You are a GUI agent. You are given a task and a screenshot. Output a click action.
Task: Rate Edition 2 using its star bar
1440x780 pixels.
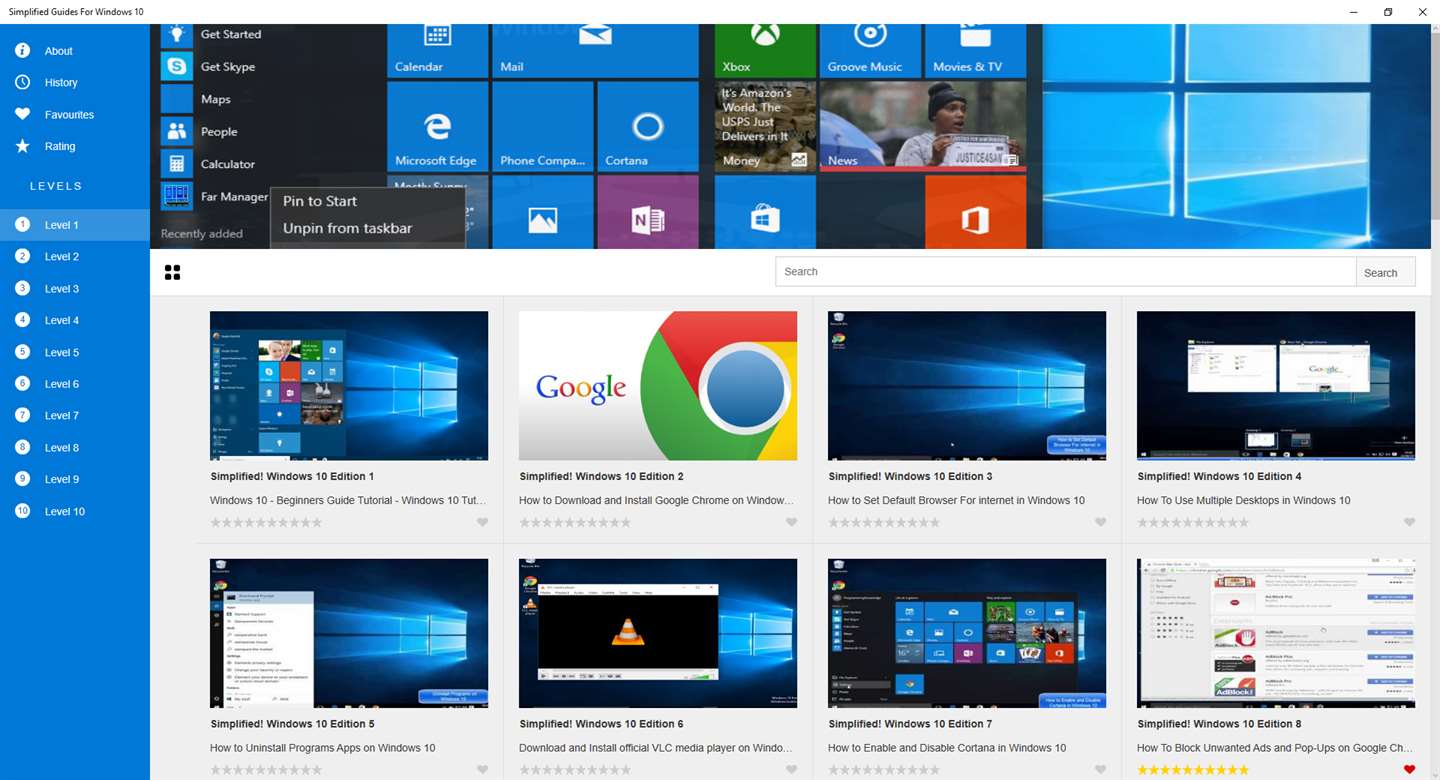coord(575,523)
